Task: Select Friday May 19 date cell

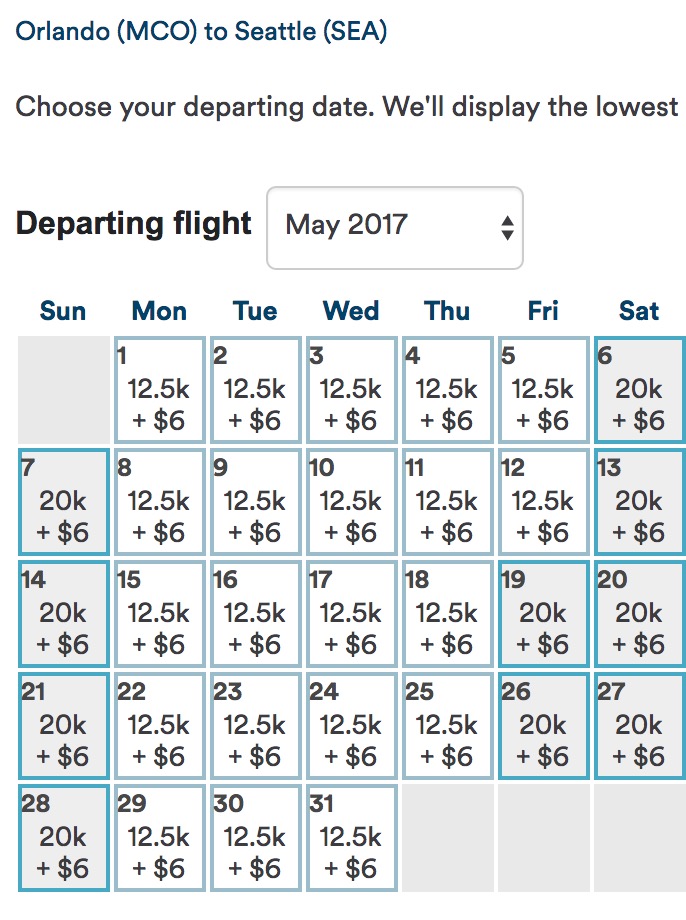Action: pyautogui.click(x=543, y=614)
